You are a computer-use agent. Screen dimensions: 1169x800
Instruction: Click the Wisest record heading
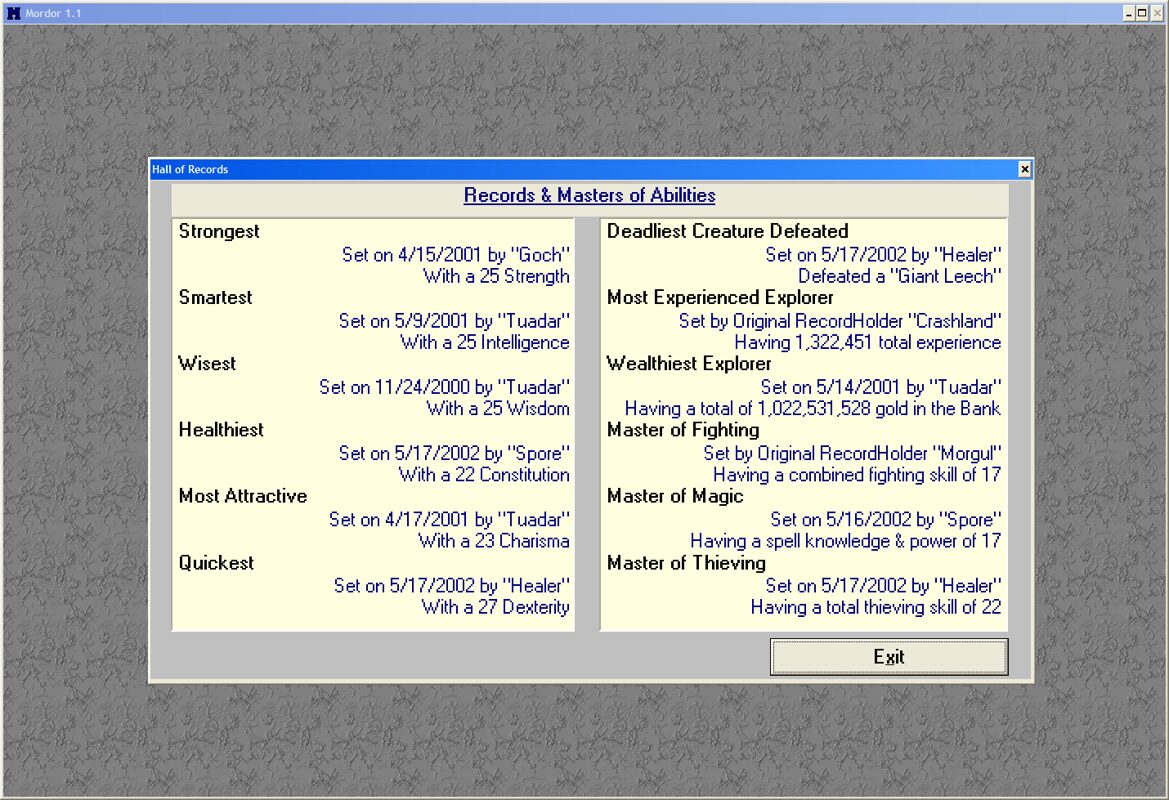[x=207, y=363]
